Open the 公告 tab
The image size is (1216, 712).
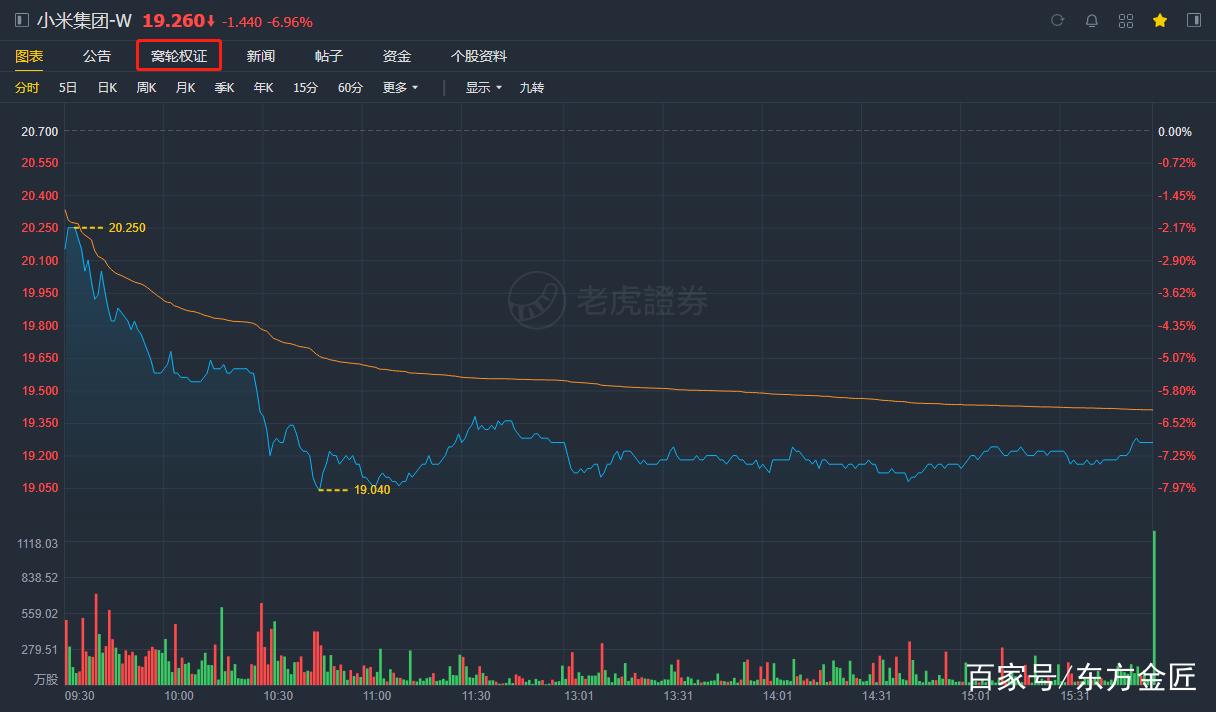(97, 56)
